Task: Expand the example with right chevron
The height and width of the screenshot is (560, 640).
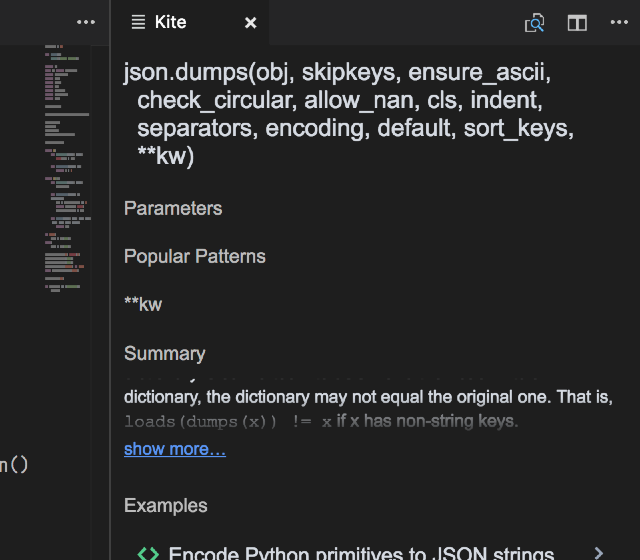Action: pos(598,552)
